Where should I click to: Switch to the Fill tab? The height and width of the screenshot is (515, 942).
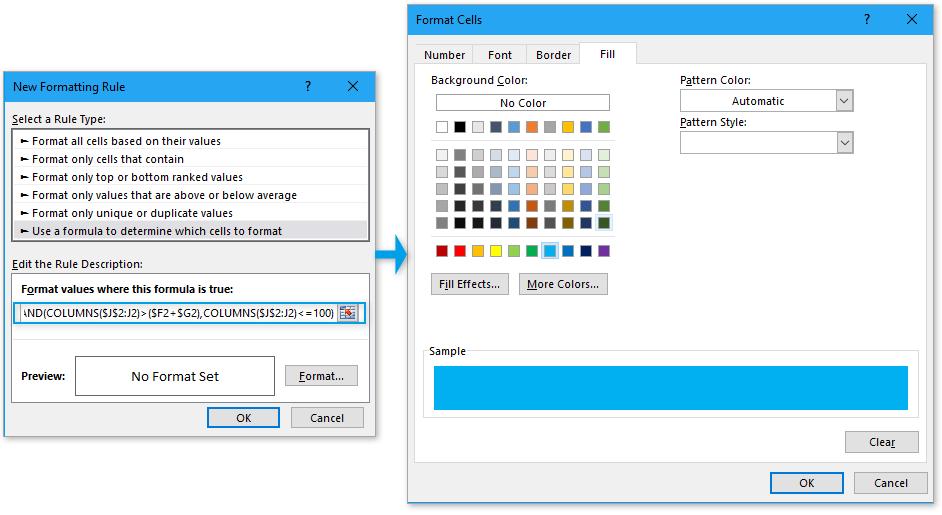pos(607,54)
